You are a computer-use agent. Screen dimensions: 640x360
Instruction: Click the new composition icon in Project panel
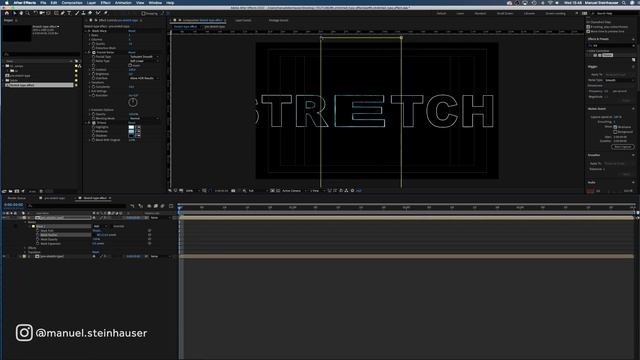pyautogui.click(x=17, y=191)
